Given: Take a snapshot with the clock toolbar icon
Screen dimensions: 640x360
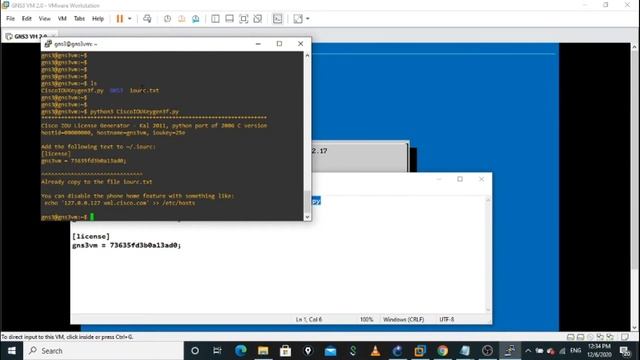Looking at the screenshot, I should (167, 19).
